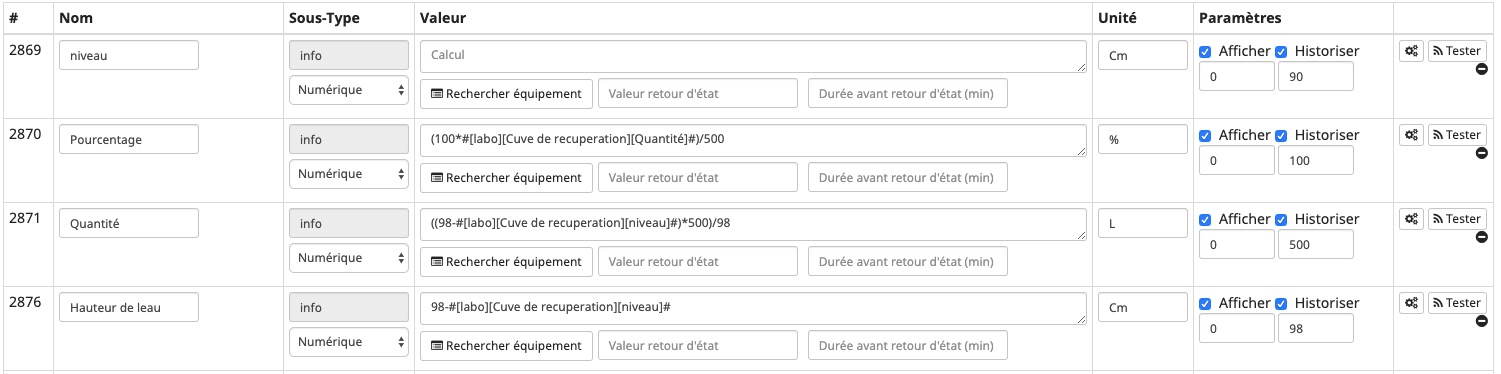This screenshot has height=374, width=1501.
Task: Open Numérique sub-type dropdown for niveau
Action: pos(349,90)
